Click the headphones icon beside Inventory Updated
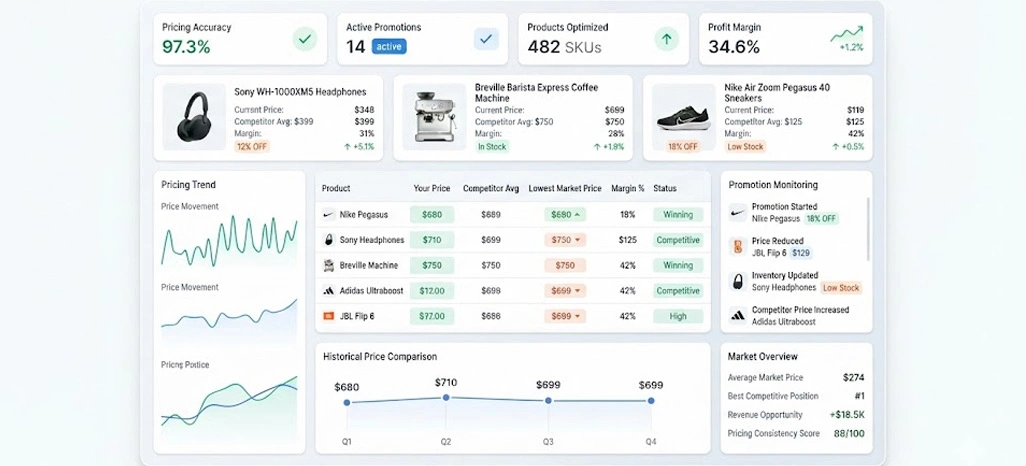This screenshot has height=466, width=1026. (738, 281)
